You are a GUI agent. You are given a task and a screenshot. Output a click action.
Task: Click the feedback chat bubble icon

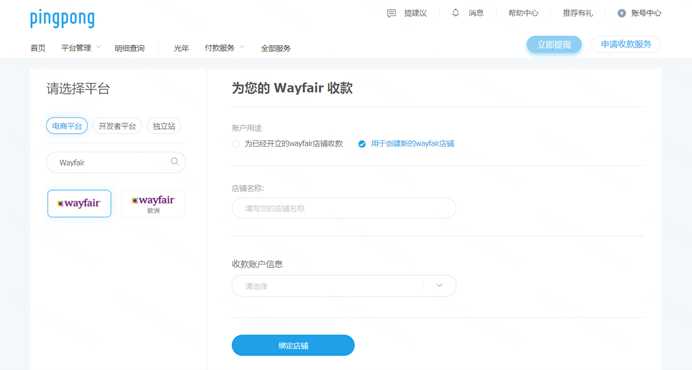pos(391,13)
